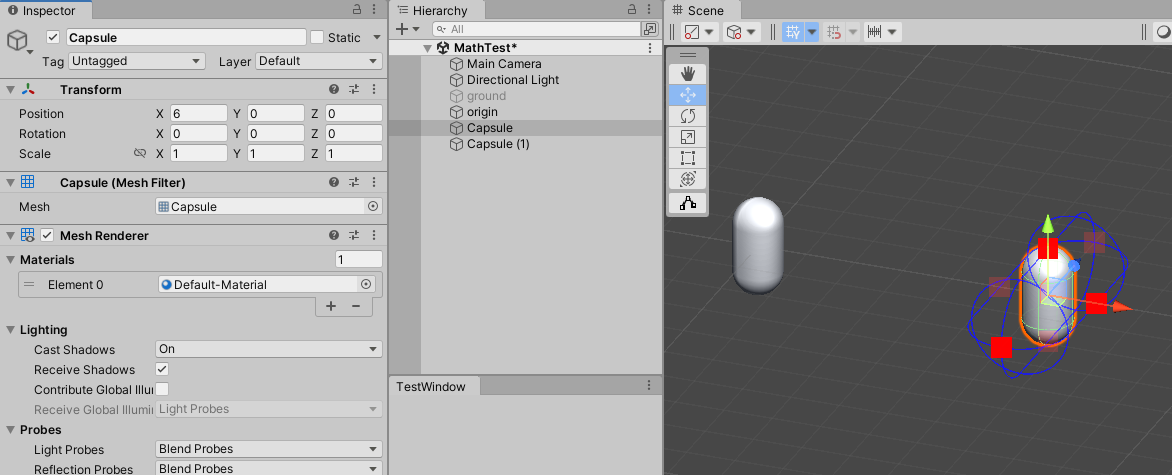Remove material element with minus button
Image resolution: width=1172 pixels, height=475 pixels.
coord(356,306)
